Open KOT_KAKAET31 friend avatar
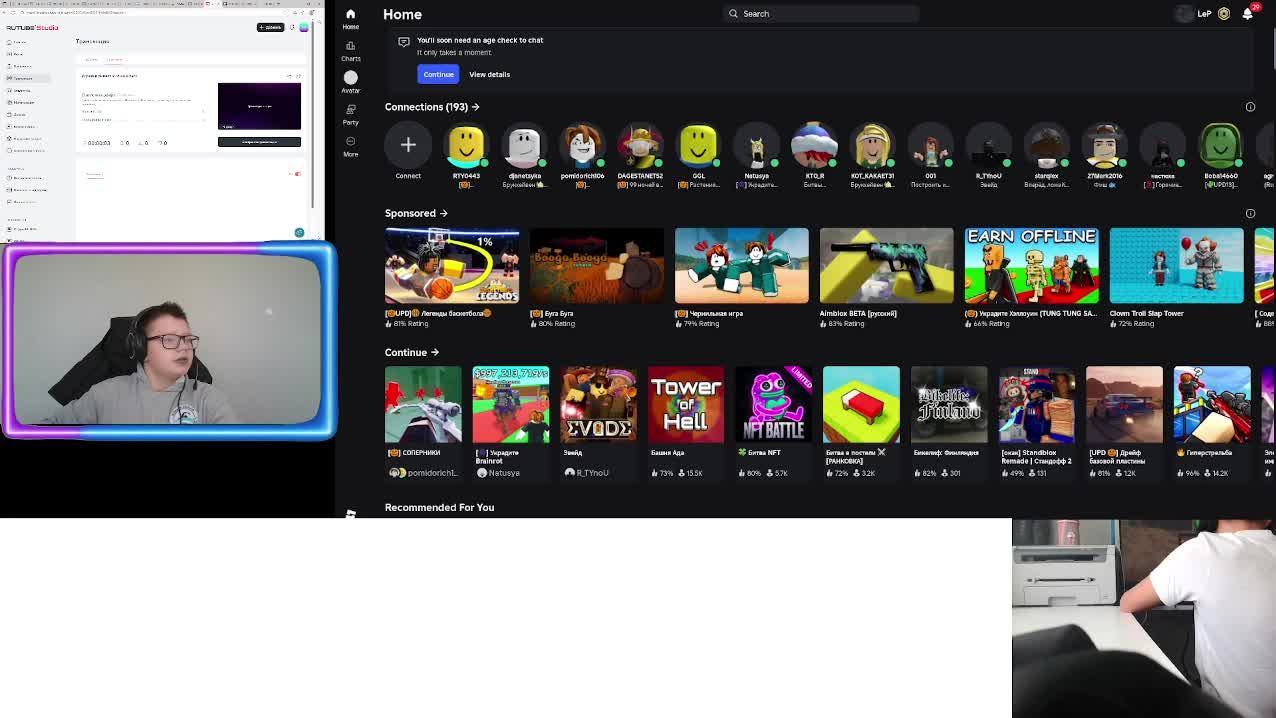Image resolution: width=1276 pixels, height=718 pixels. coord(872,145)
